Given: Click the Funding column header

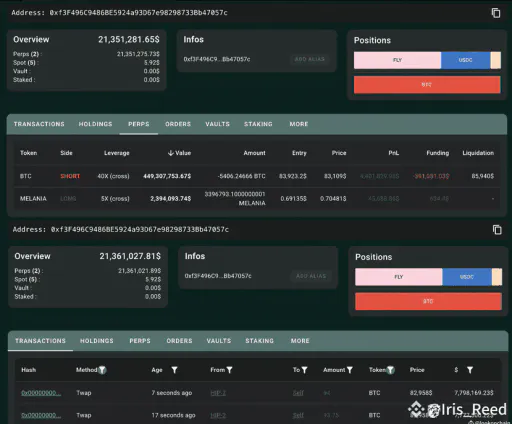Looking at the screenshot, I should 438,153.
